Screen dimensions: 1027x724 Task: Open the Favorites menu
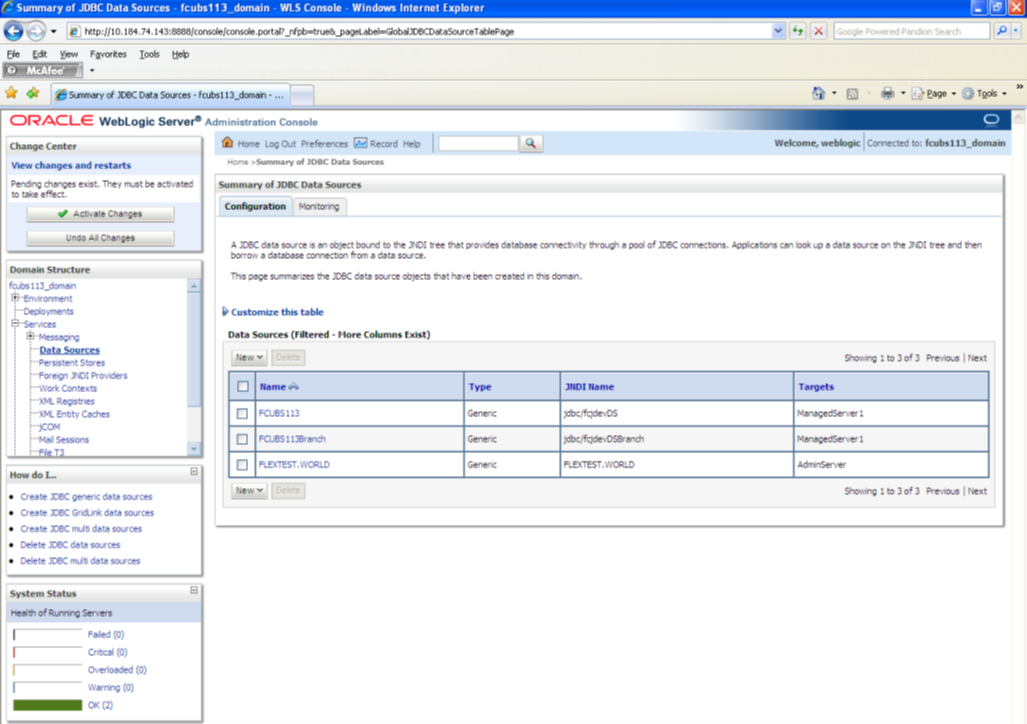[108, 54]
